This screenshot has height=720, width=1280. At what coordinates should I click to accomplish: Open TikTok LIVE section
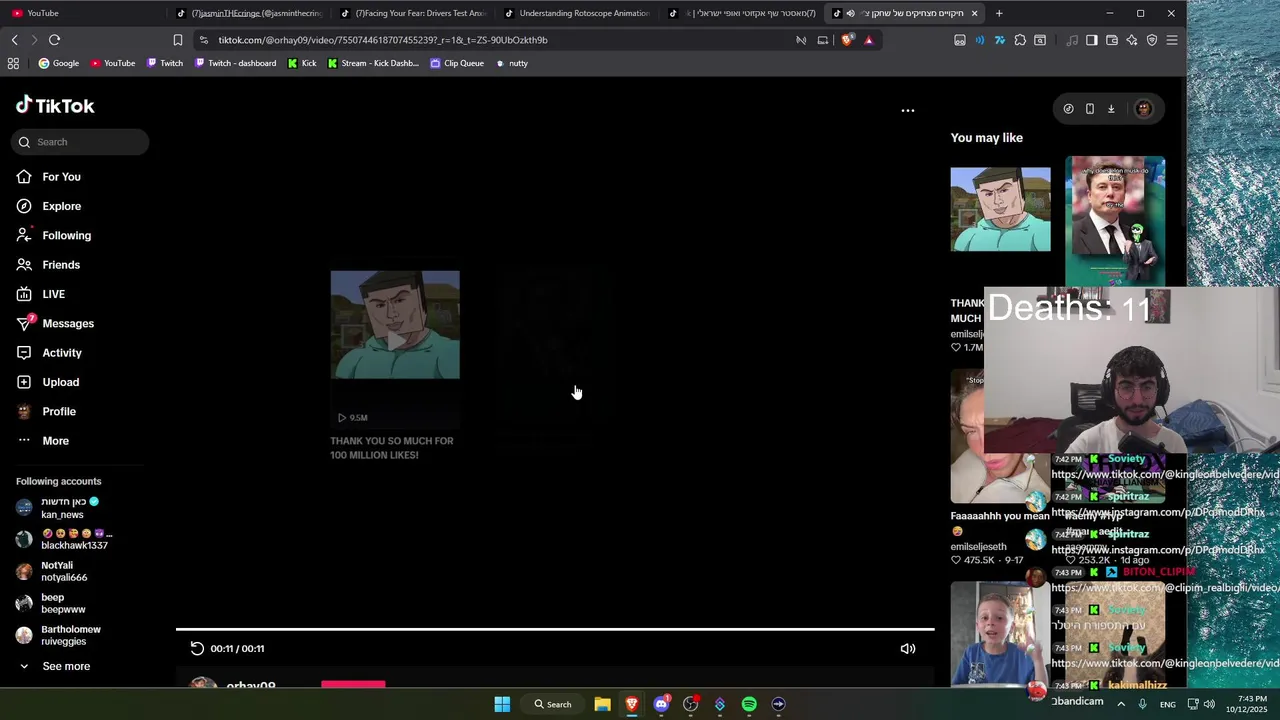tap(40, 294)
